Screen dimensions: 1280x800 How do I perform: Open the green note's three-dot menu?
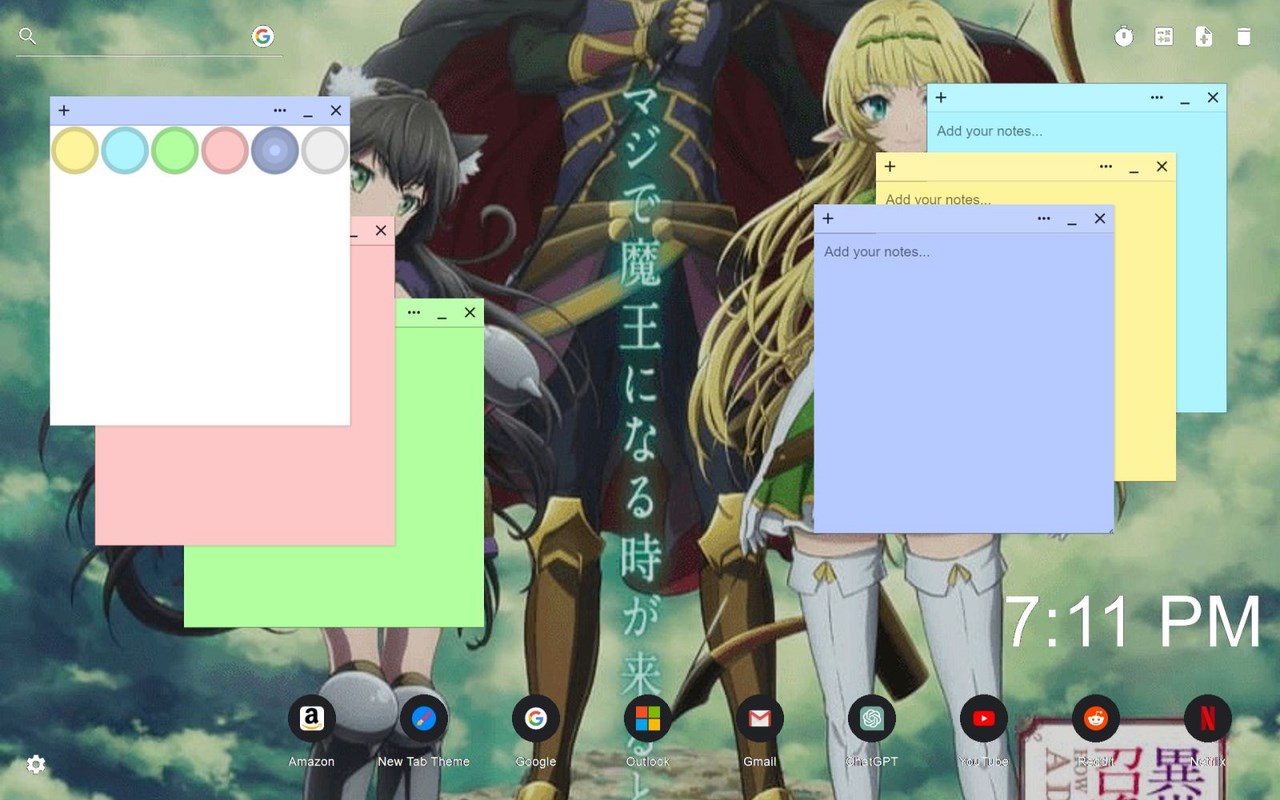click(x=414, y=313)
